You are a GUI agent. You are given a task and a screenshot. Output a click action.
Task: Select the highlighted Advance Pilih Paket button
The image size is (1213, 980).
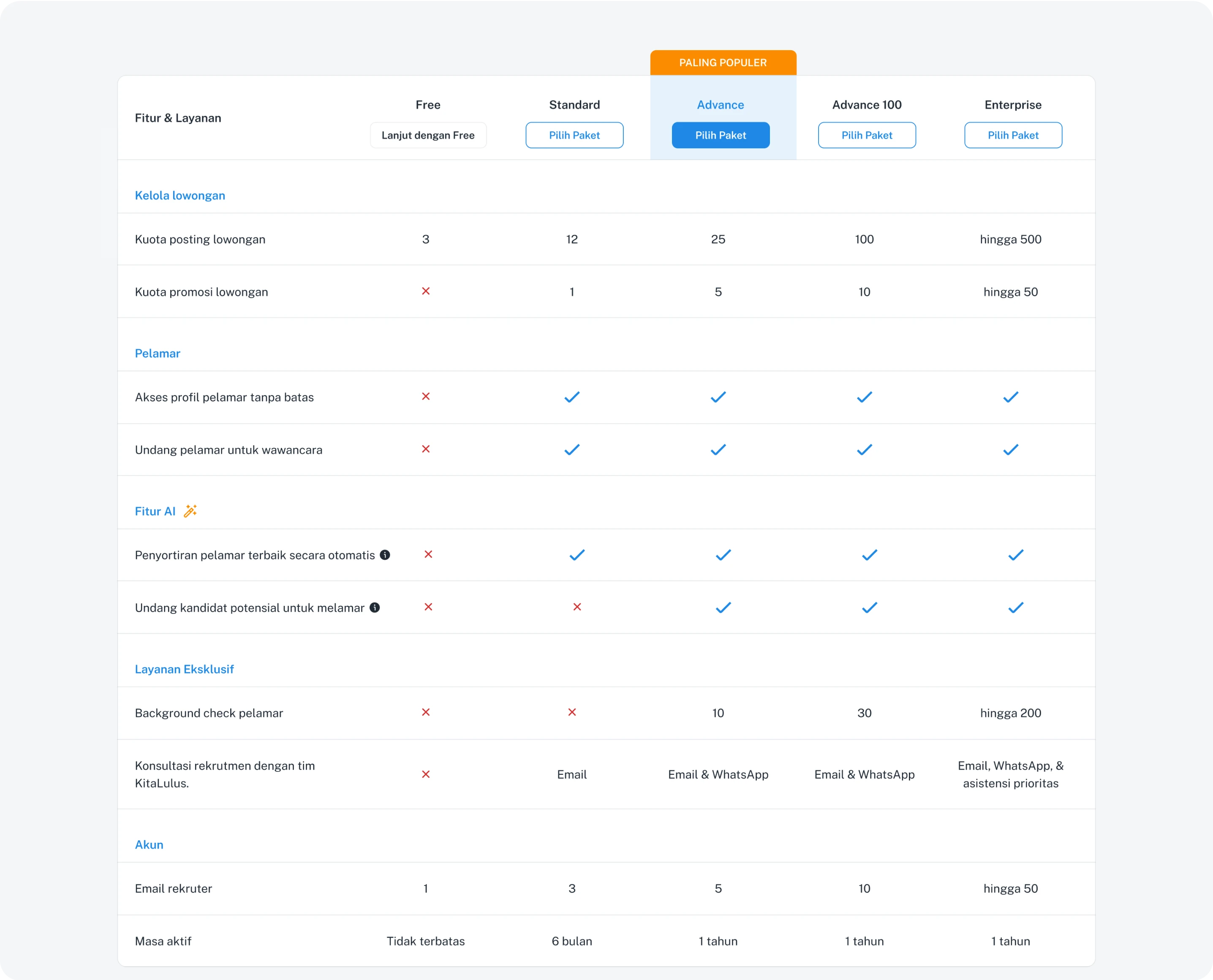[x=720, y=135]
